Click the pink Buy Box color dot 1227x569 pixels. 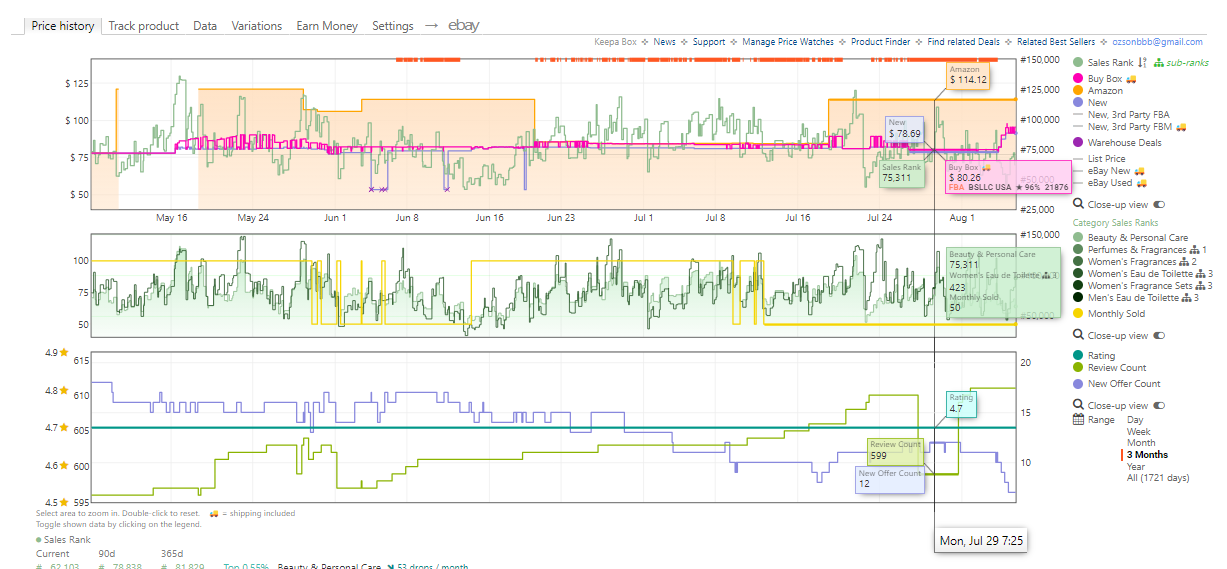click(x=1078, y=78)
